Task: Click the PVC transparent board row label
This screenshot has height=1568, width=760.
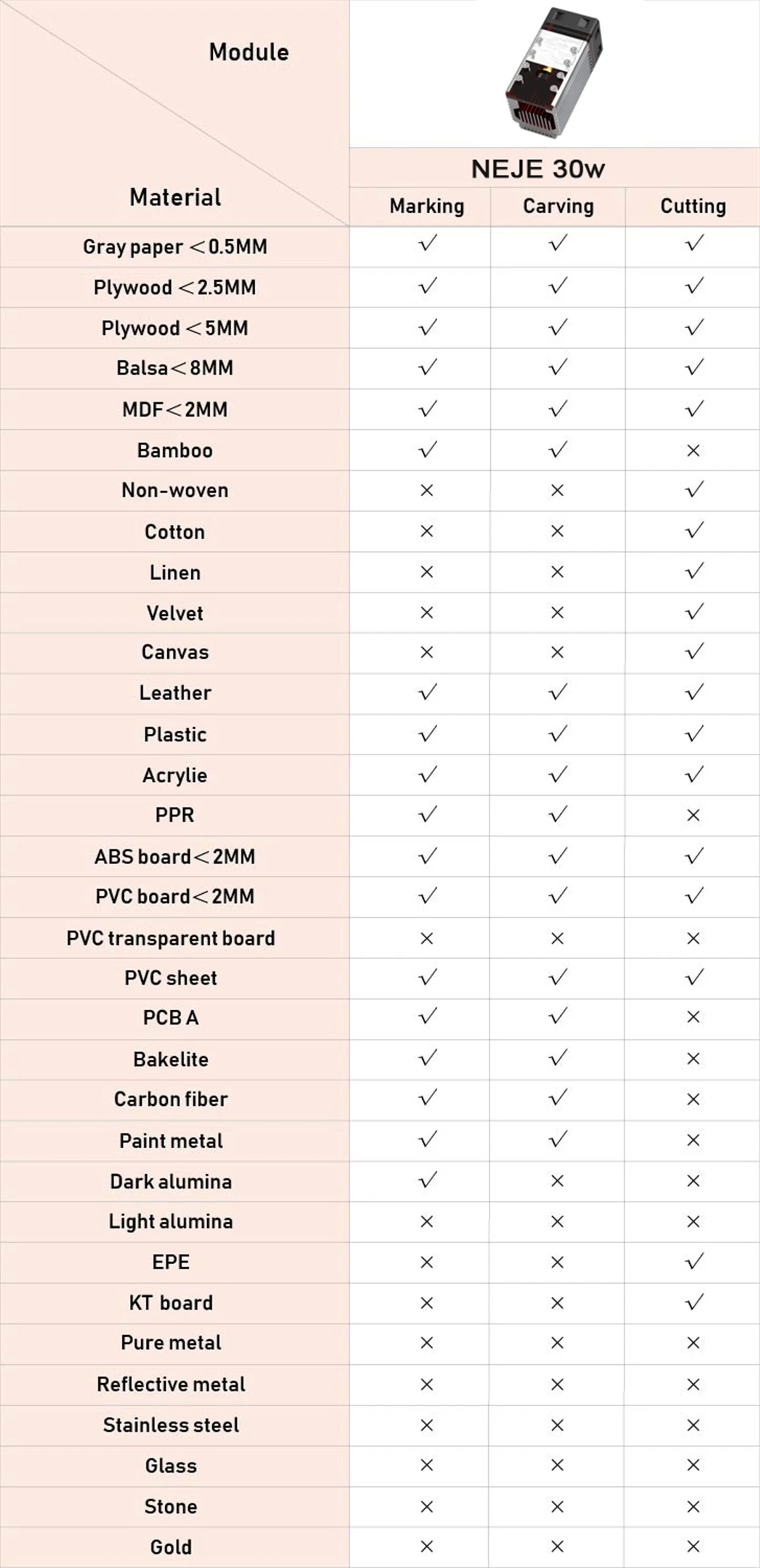Action: [x=171, y=938]
